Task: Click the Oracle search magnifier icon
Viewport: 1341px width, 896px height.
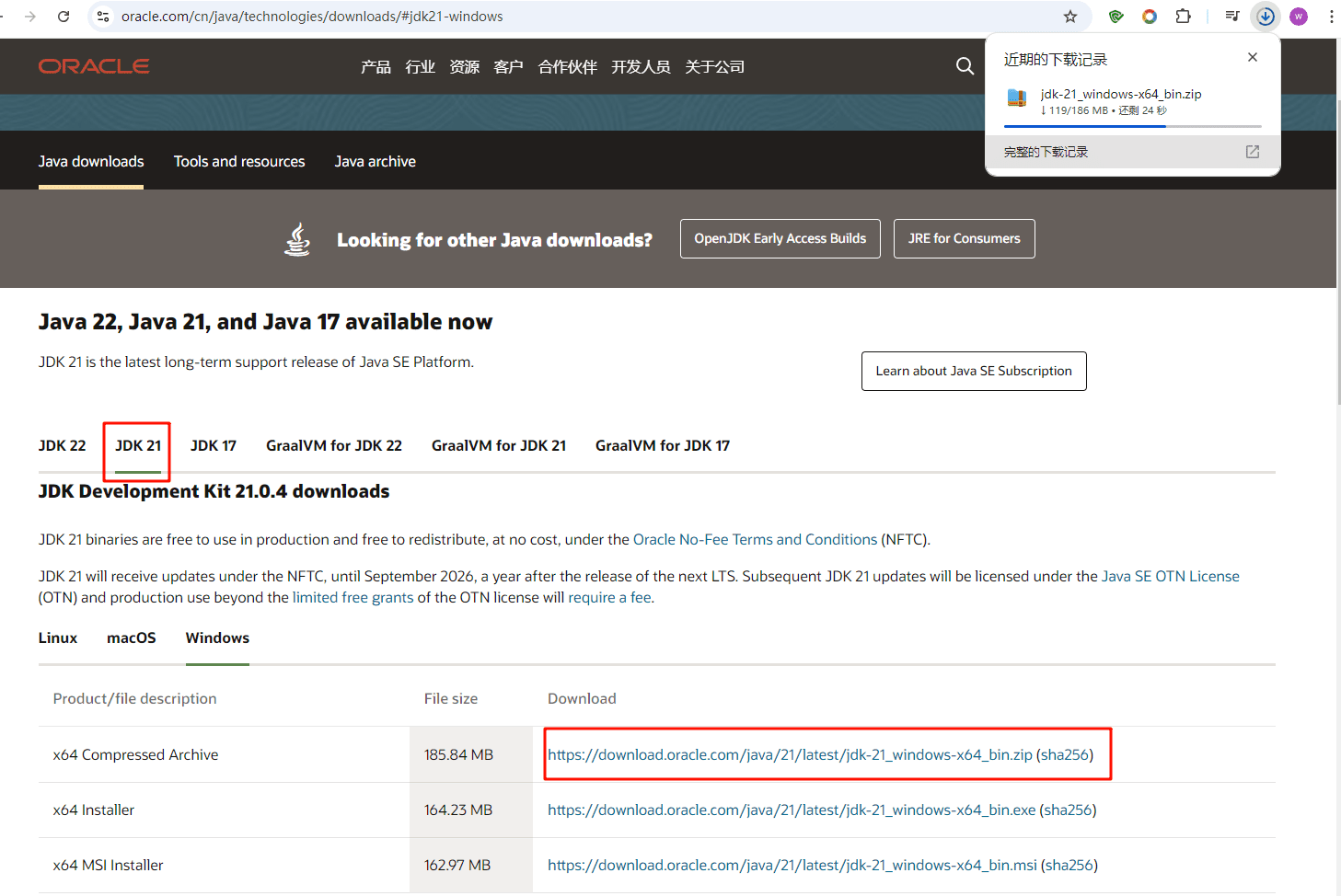Action: 965,66
